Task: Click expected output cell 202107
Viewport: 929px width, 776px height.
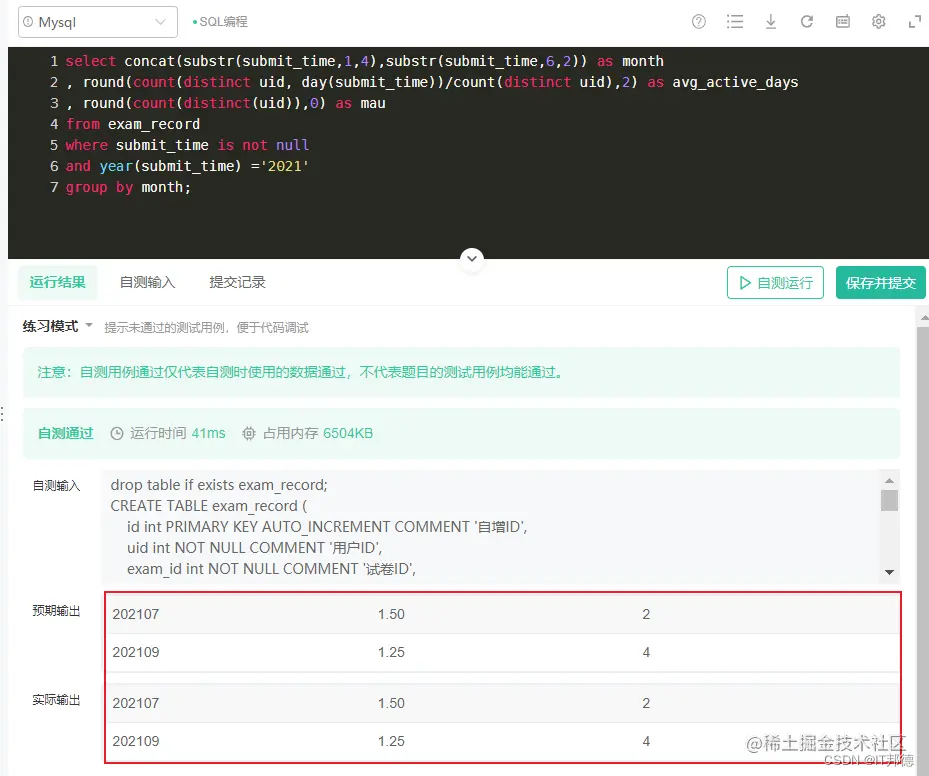Action: 136,614
